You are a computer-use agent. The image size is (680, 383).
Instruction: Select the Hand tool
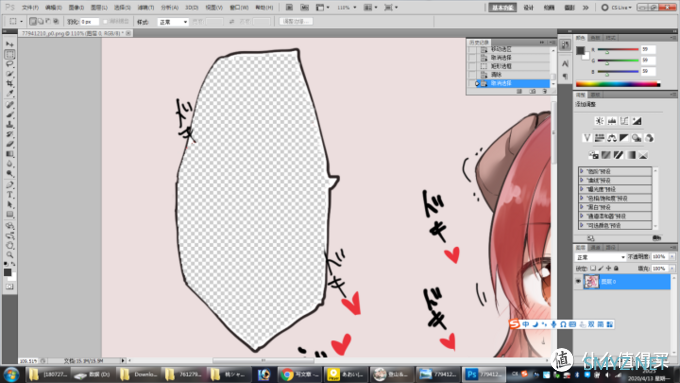tap(10, 246)
